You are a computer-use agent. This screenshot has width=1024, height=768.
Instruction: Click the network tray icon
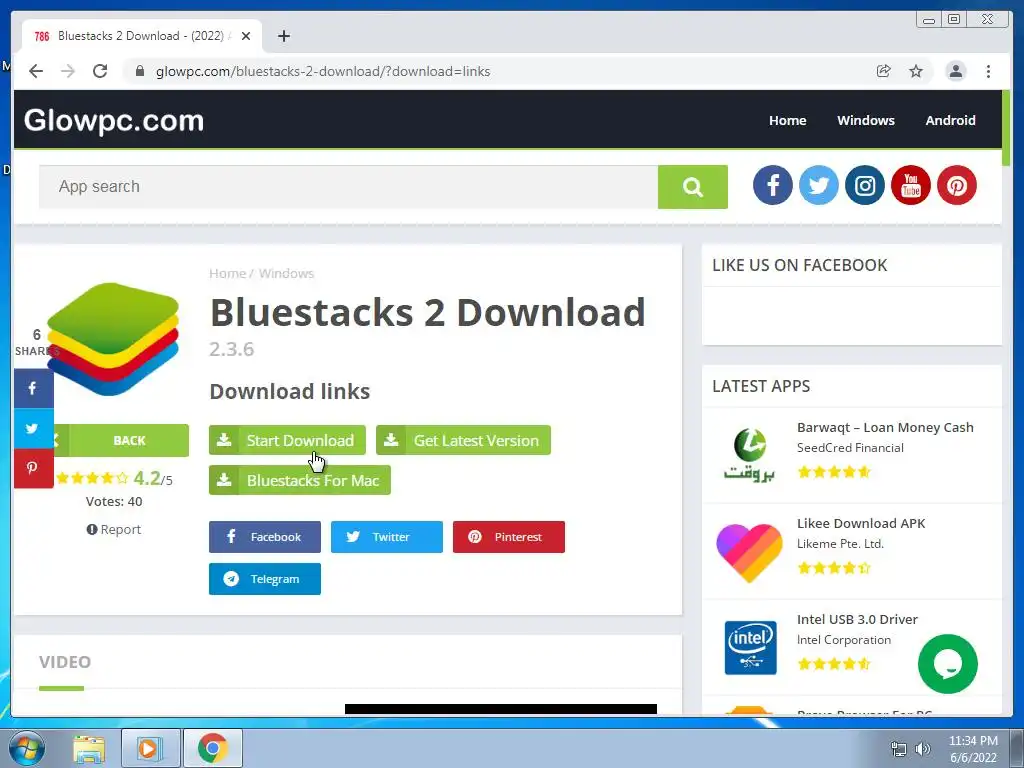tap(899, 749)
